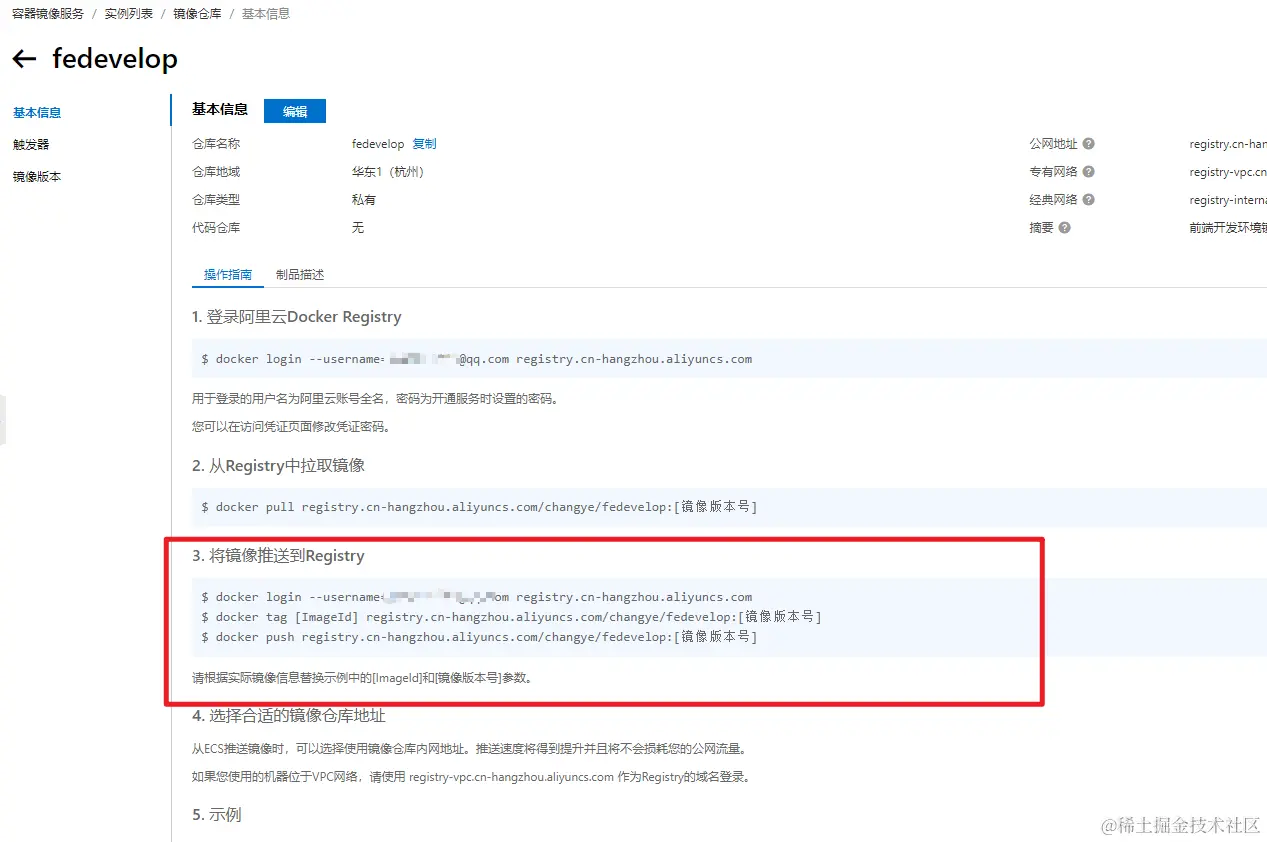Open 镜像仓库 breadcrumb
Image resolution: width=1267 pixels, height=842 pixels.
point(197,14)
